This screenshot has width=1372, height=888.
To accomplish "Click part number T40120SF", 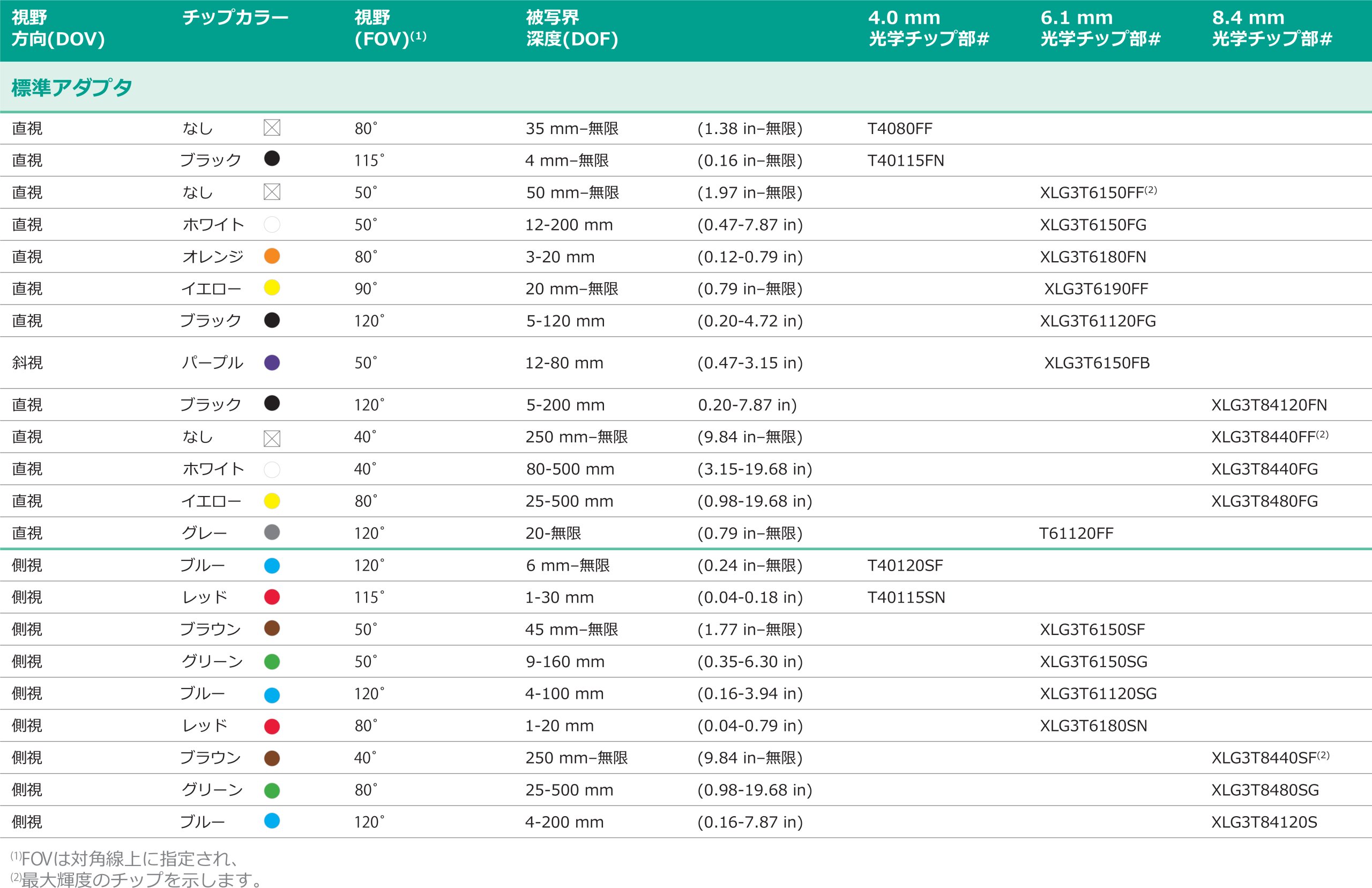I will pos(905,566).
